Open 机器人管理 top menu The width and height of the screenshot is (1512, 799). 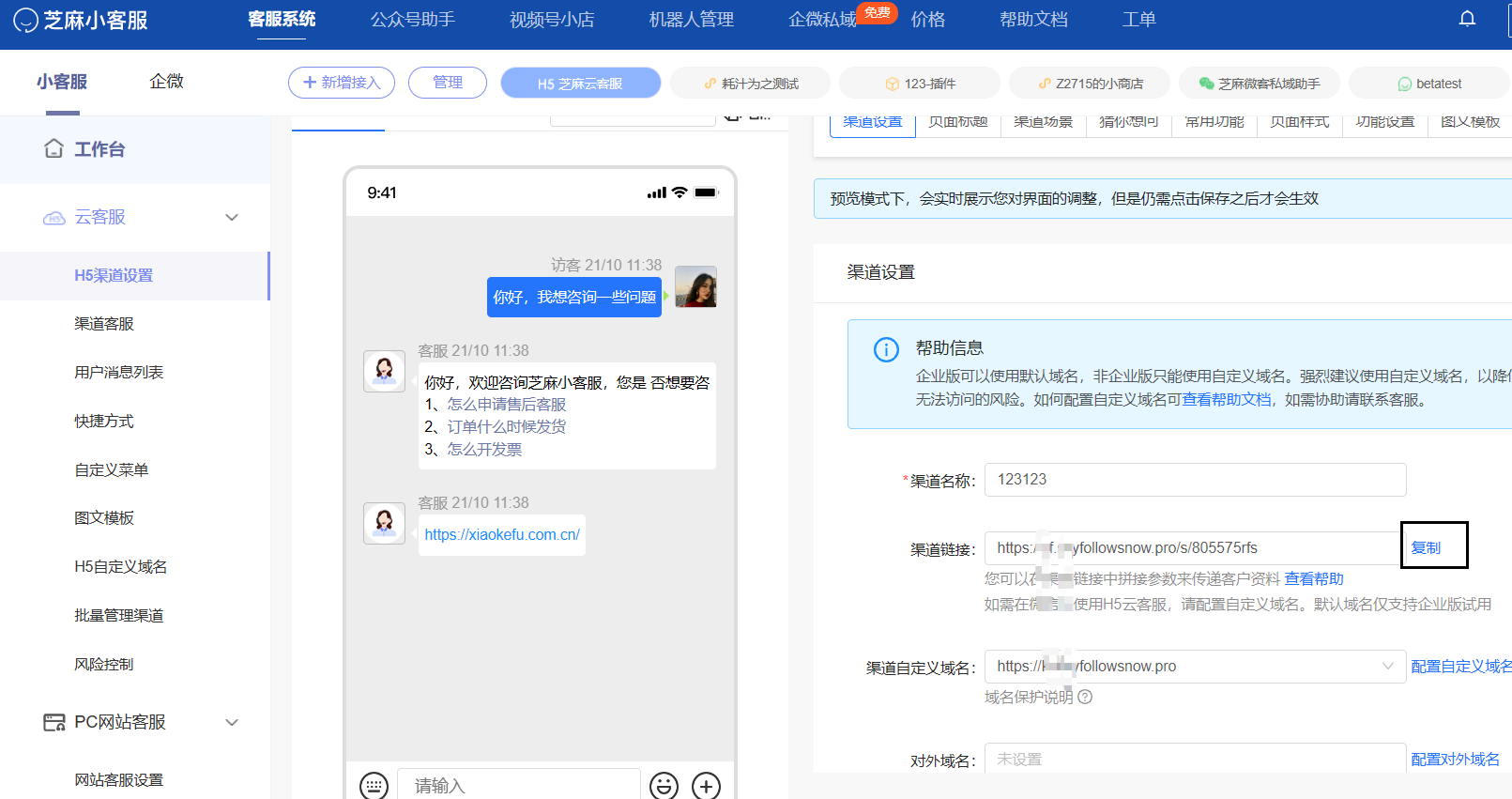pos(692,19)
